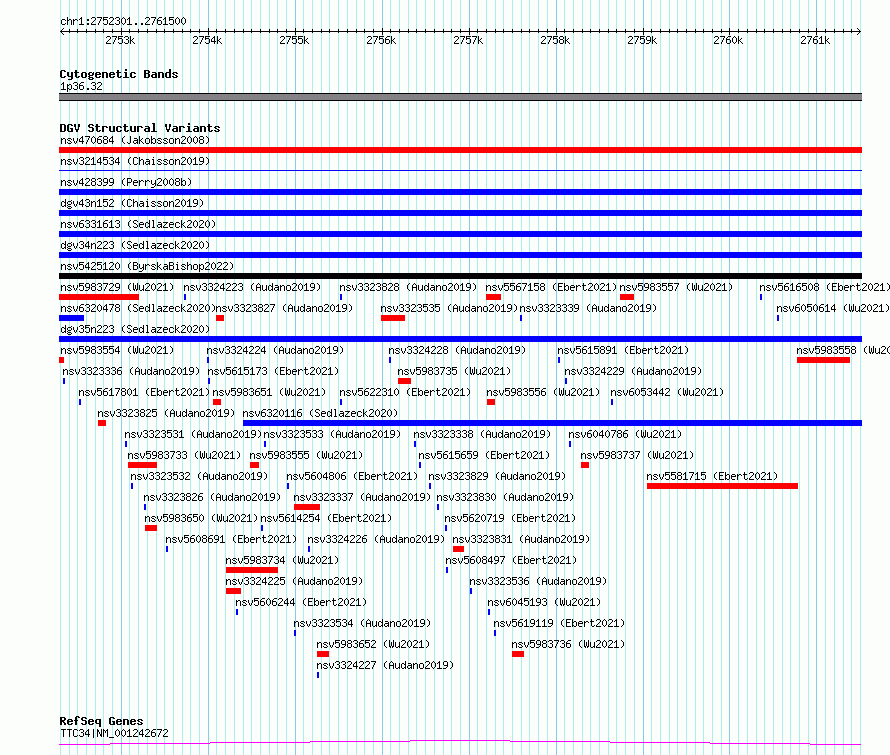This screenshot has height=755, width=890.
Task: Click nsv6040786 (Wu2021) label
Action: 625,434
